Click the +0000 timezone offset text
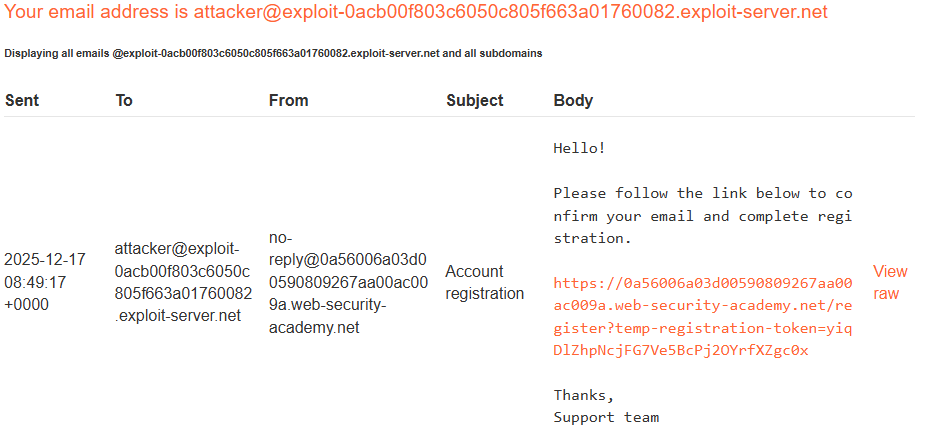Viewport: 930px width, 434px height. click(27, 305)
